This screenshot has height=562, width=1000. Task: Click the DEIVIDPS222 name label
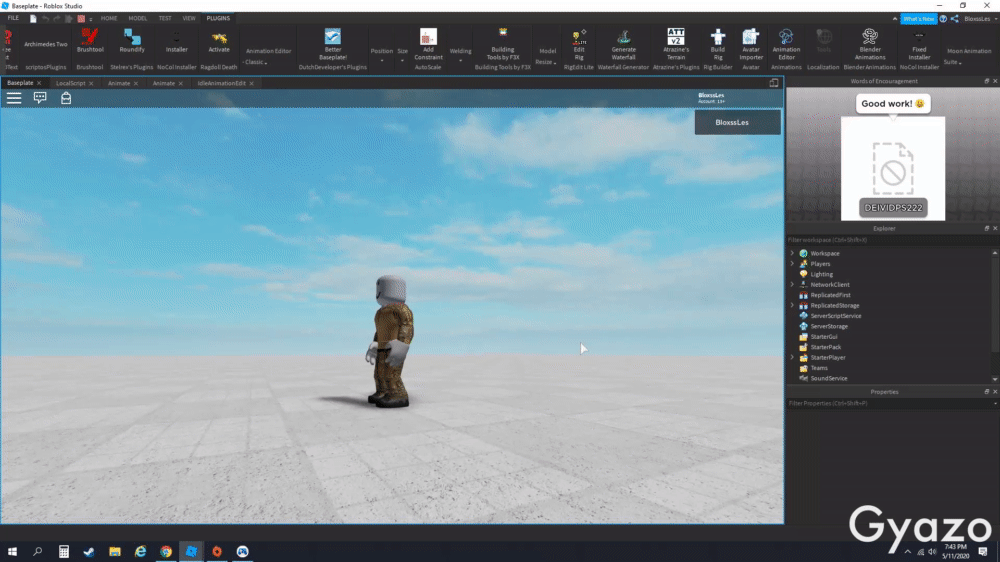pyautogui.click(x=893, y=208)
